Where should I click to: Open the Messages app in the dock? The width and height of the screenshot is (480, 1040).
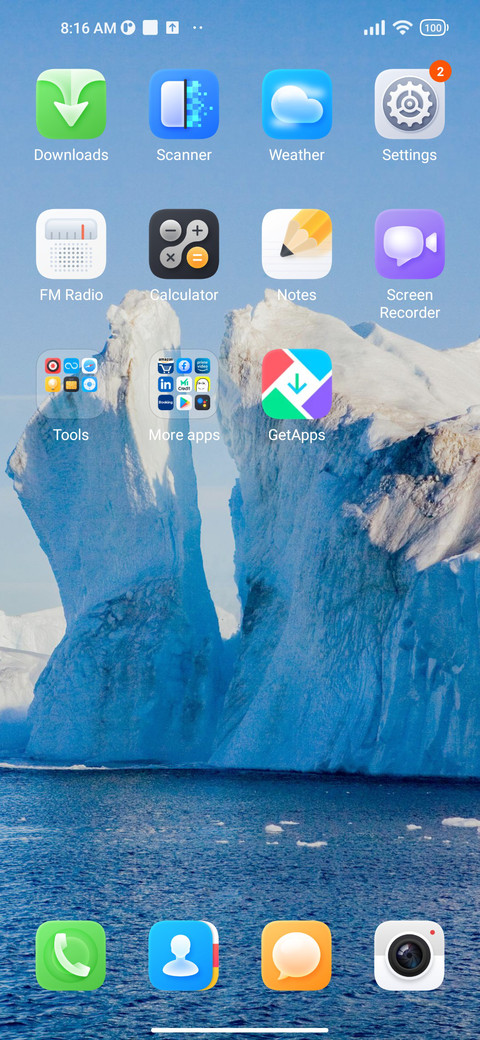[296, 956]
